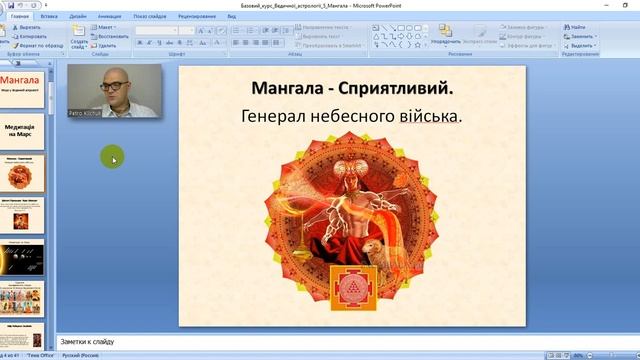The image size is (640, 360).
Task: Switch to slide sorter view in status bar
Action: point(558,356)
